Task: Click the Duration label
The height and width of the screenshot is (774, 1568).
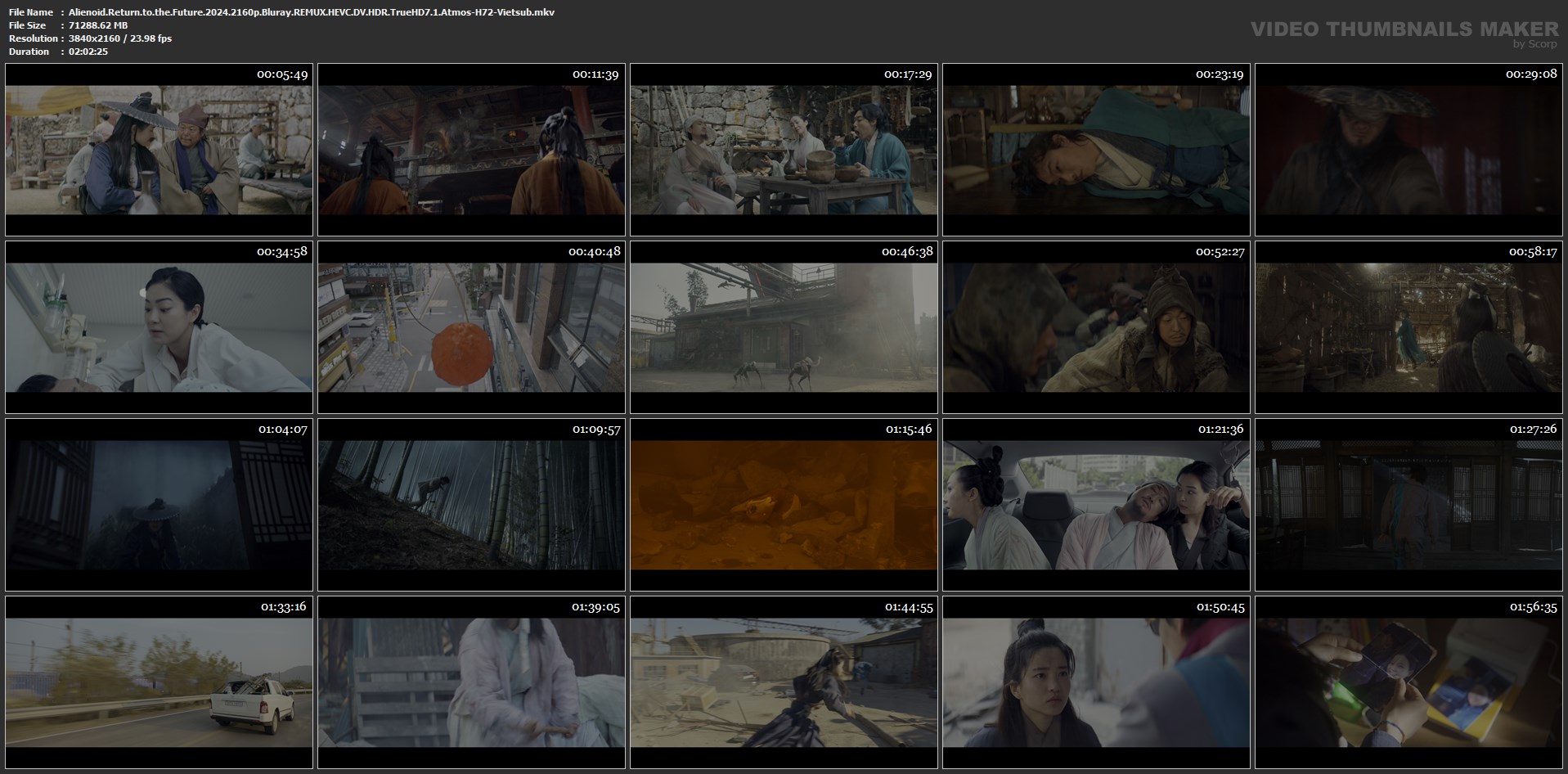Action: pyautogui.click(x=29, y=52)
